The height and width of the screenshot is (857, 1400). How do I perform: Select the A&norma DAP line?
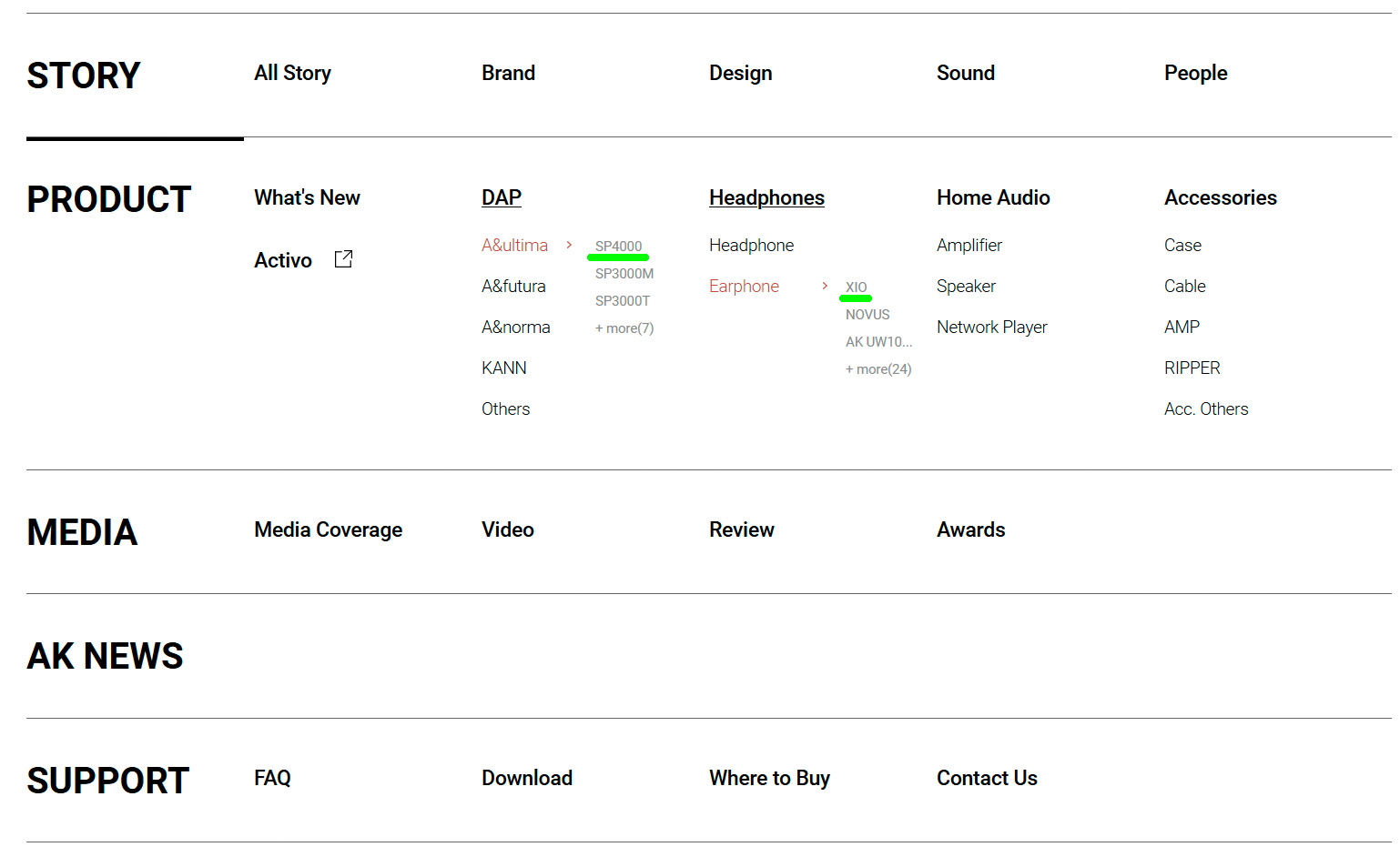pyautogui.click(x=516, y=327)
